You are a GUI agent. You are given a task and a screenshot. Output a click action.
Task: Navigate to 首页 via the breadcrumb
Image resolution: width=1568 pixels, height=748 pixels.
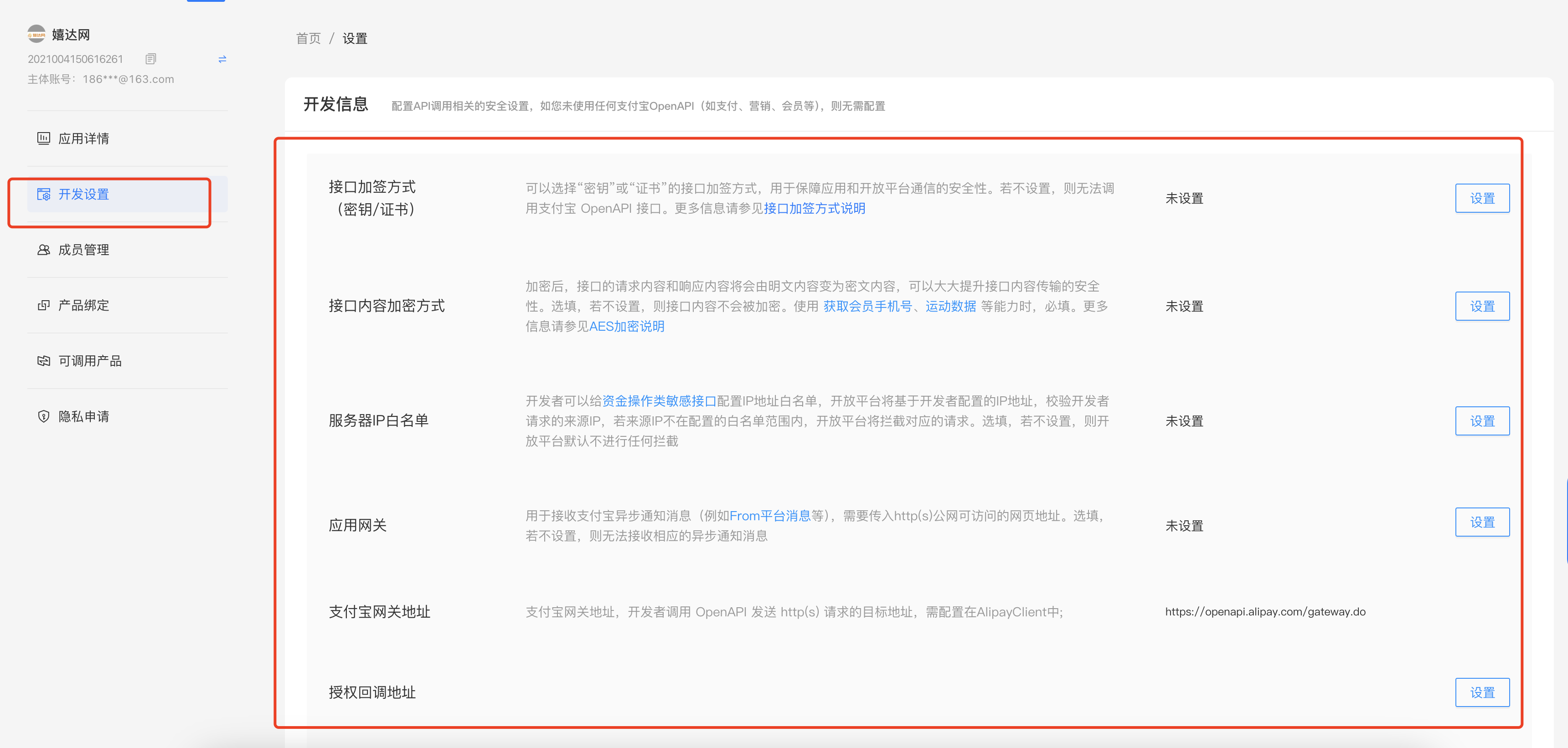coord(308,38)
